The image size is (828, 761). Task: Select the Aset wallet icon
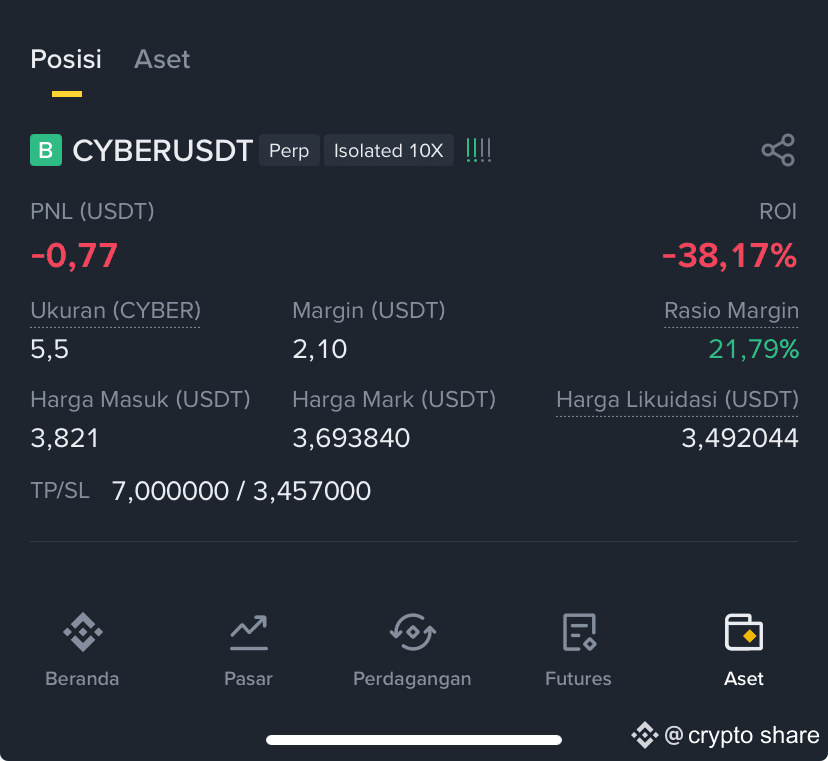pyautogui.click(x=744, y=632)
